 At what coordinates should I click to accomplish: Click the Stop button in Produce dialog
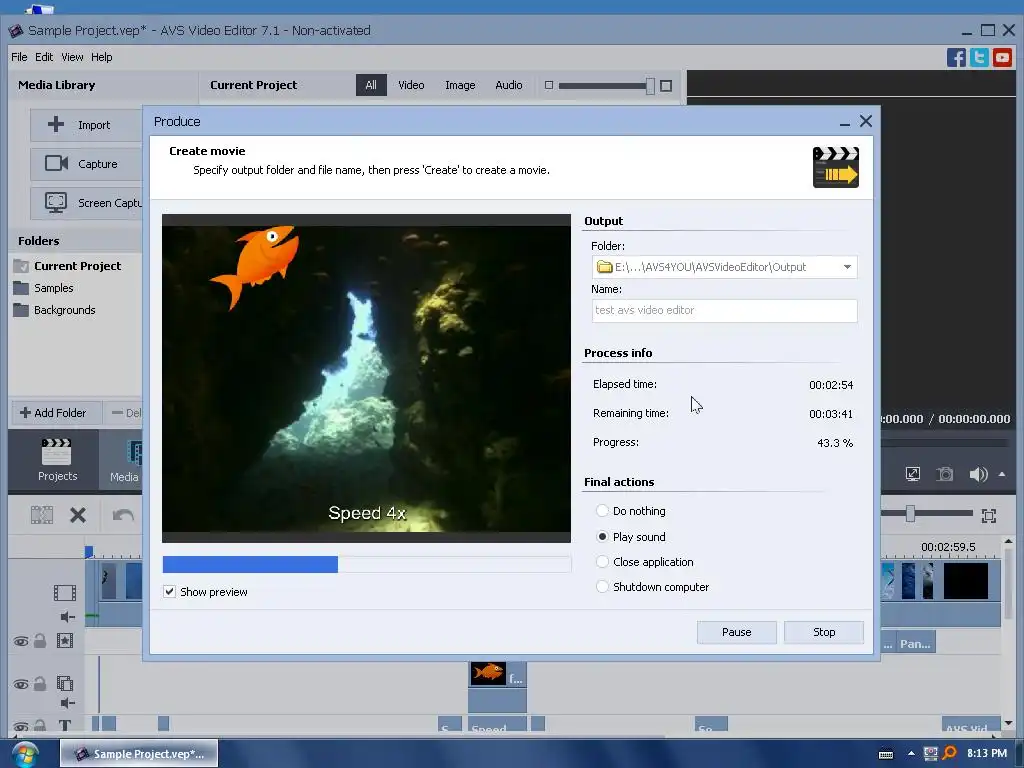[x=824, y=632]
